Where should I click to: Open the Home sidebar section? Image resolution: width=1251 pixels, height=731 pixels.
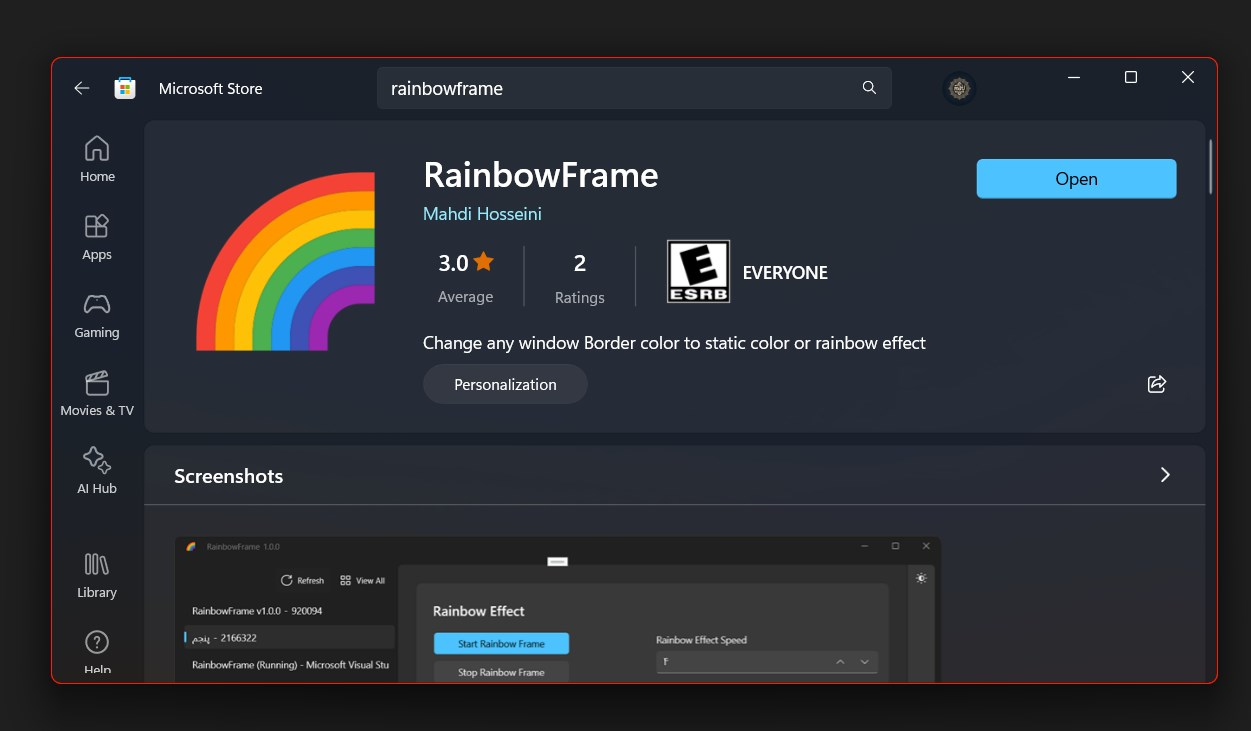click(x=97, y=159)
